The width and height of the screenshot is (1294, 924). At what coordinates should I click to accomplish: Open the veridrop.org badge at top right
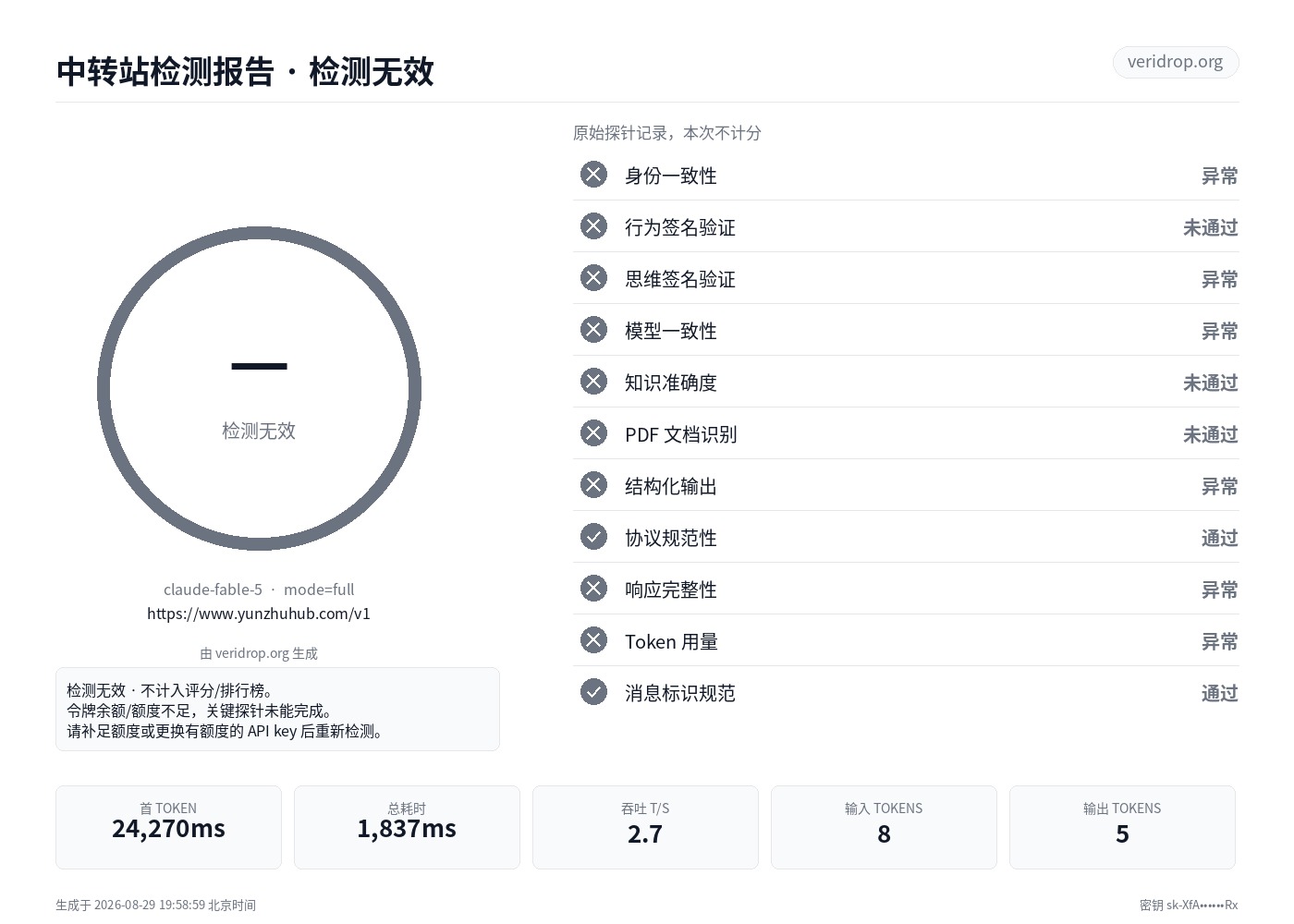pyautogui.click(x=1176, y=62)
